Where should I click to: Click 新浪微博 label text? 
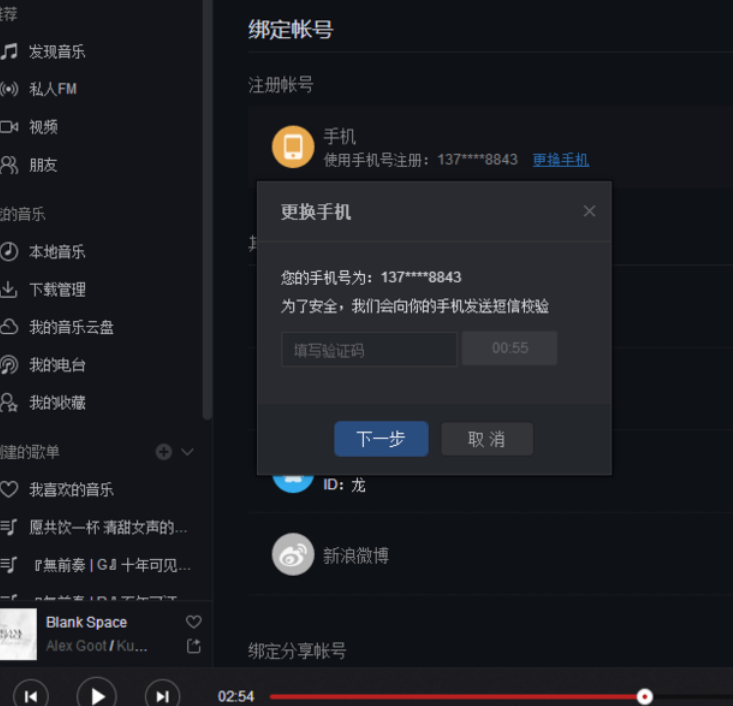click(x=356, y=555)
